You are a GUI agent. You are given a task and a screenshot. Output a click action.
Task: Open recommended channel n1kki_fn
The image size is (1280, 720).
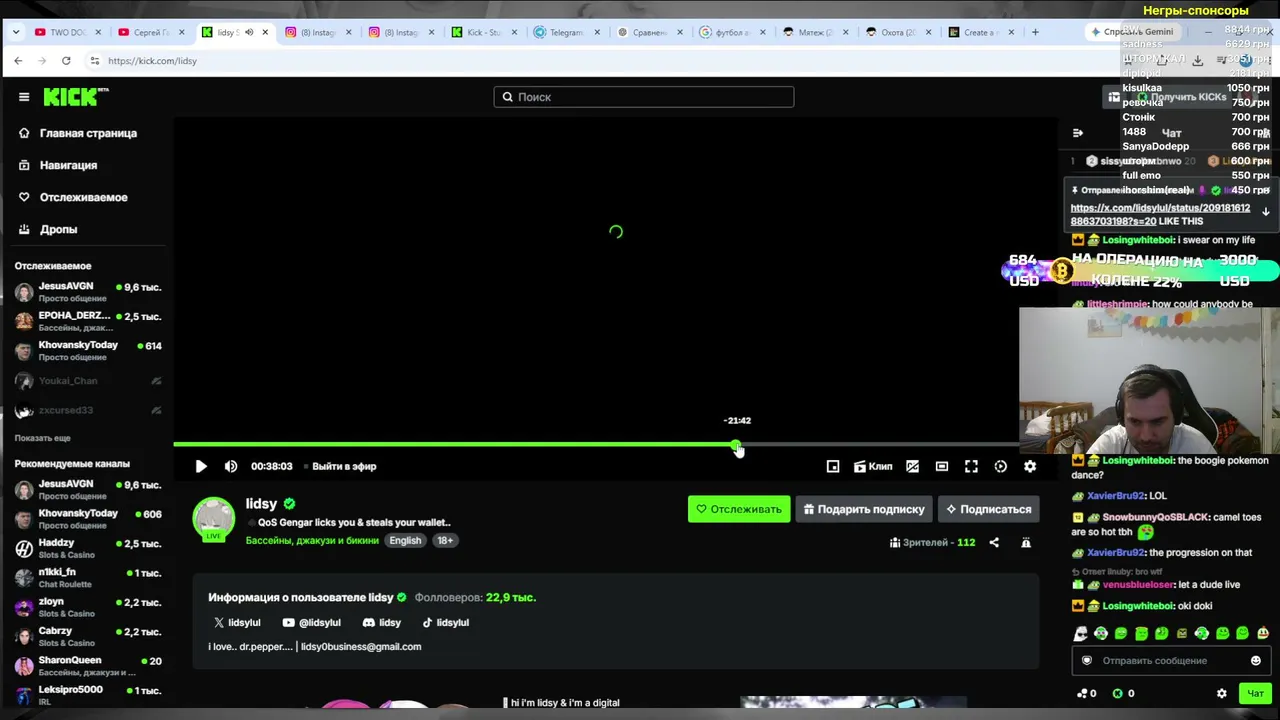click(88, 577)
